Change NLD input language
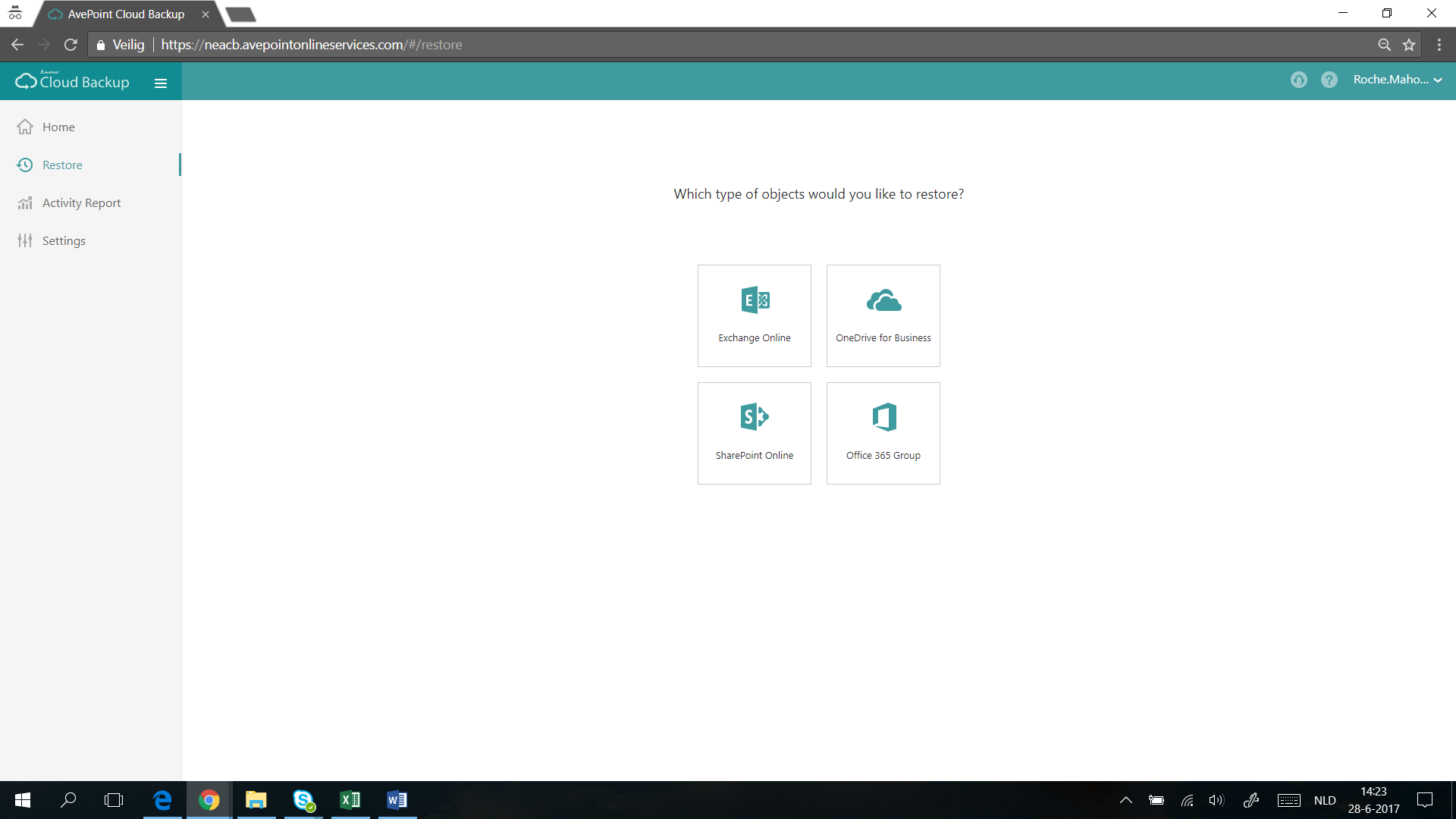The width and height of the screenshot is (1456, 819). (x=1325, y=800)
